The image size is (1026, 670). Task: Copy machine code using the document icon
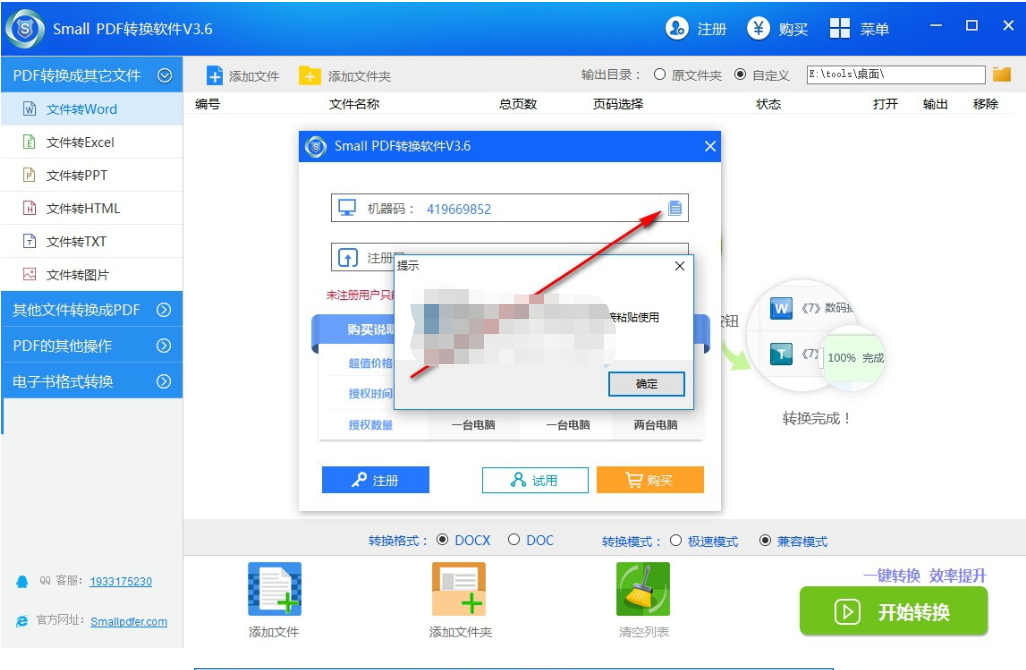point(675,208)
